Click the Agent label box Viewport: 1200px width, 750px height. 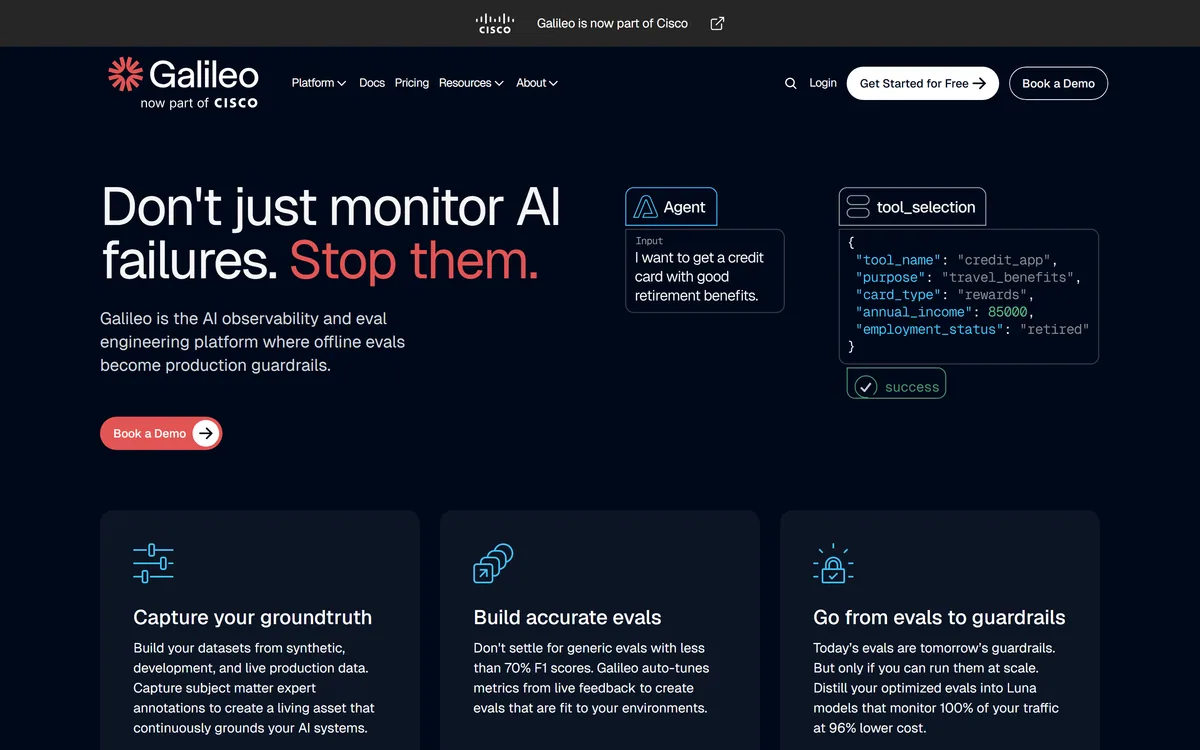click(671, 207)
